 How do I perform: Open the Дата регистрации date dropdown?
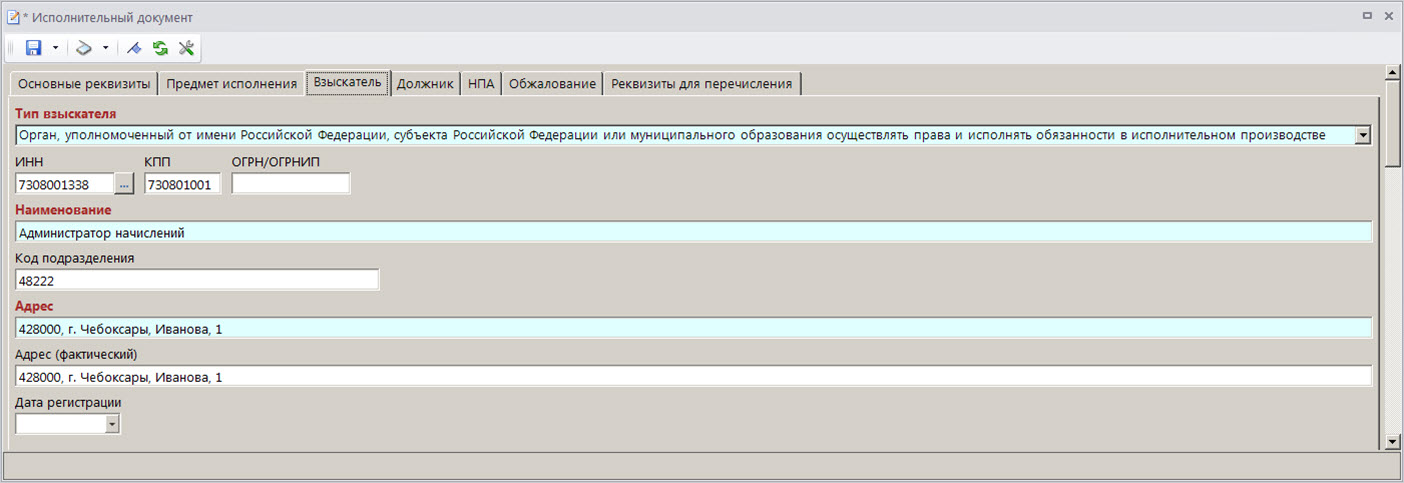pos(112,425)
